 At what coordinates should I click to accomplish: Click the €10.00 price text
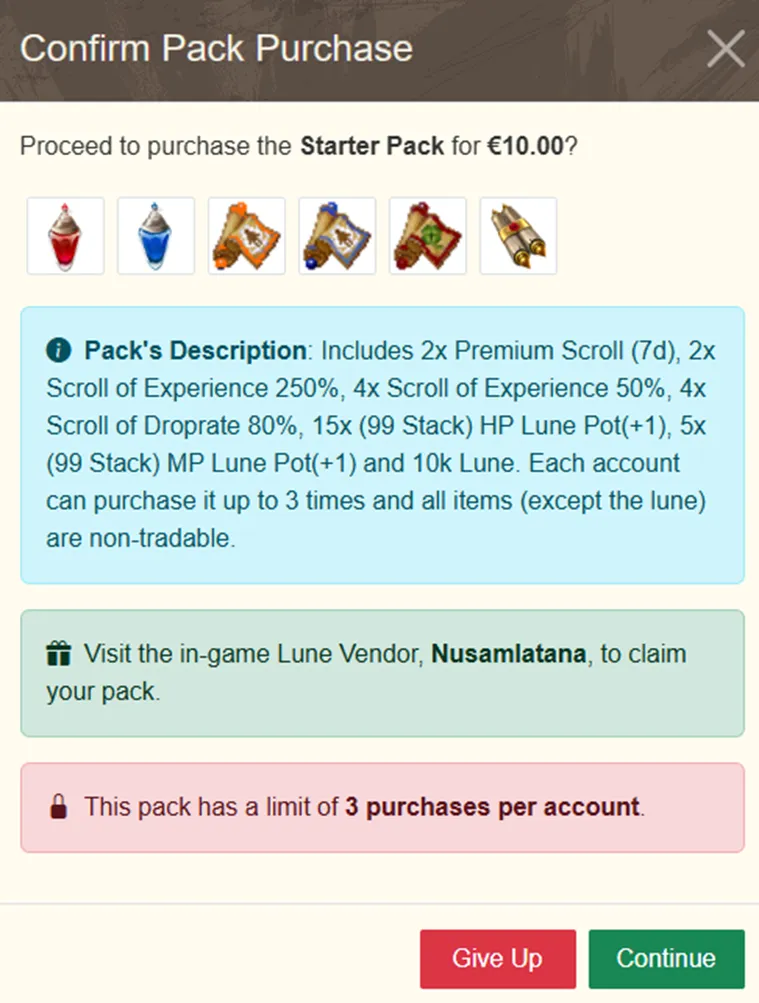point(525,146)
